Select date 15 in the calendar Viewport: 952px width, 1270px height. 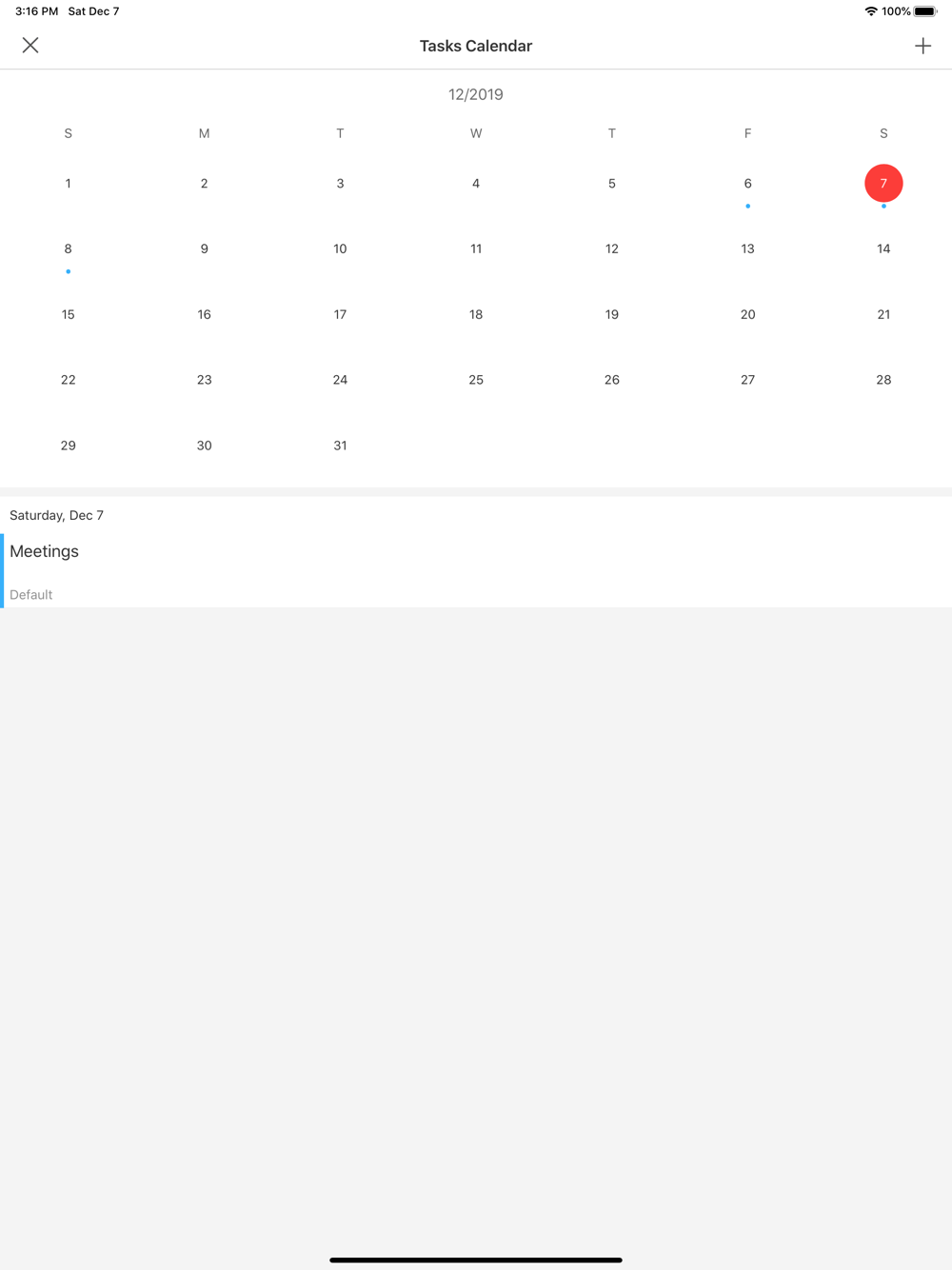click(x=69, y=314)
